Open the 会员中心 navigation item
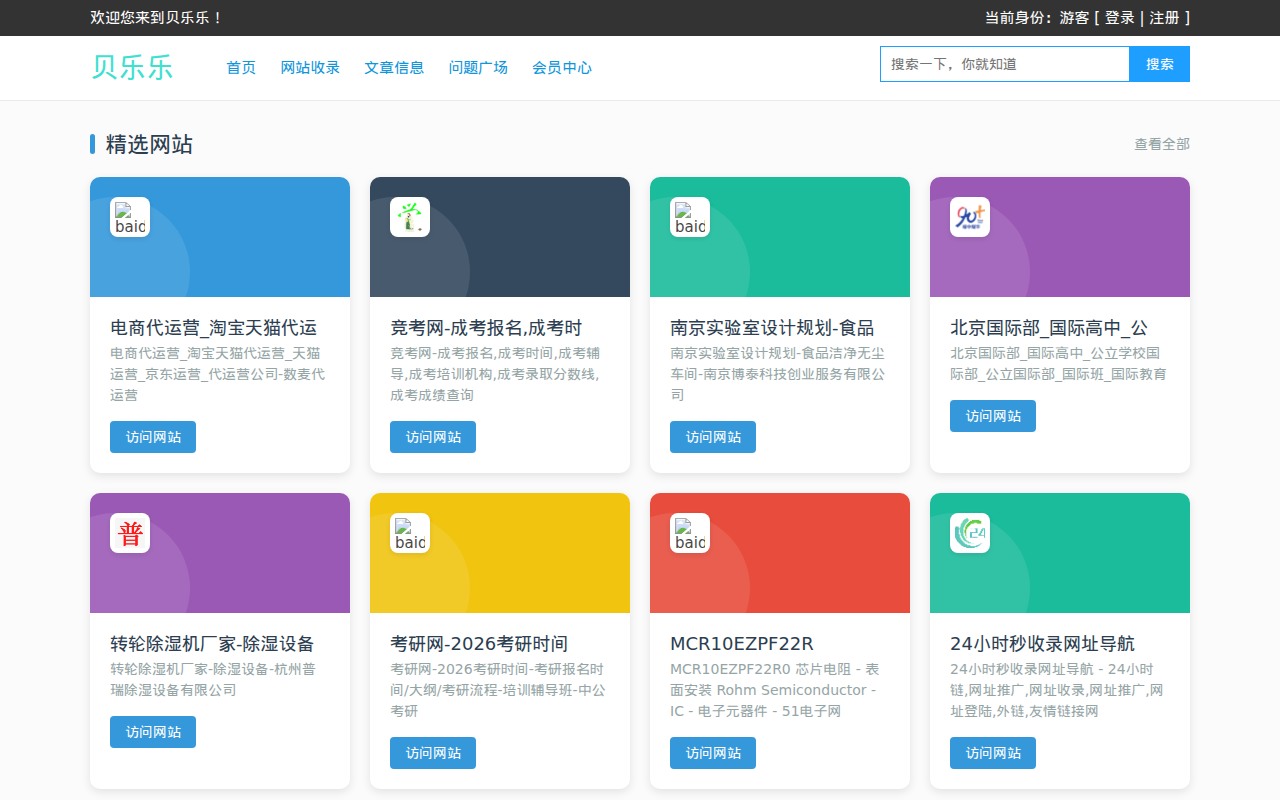The height and width of the screenshot is (800, 1280). (562, 68)
